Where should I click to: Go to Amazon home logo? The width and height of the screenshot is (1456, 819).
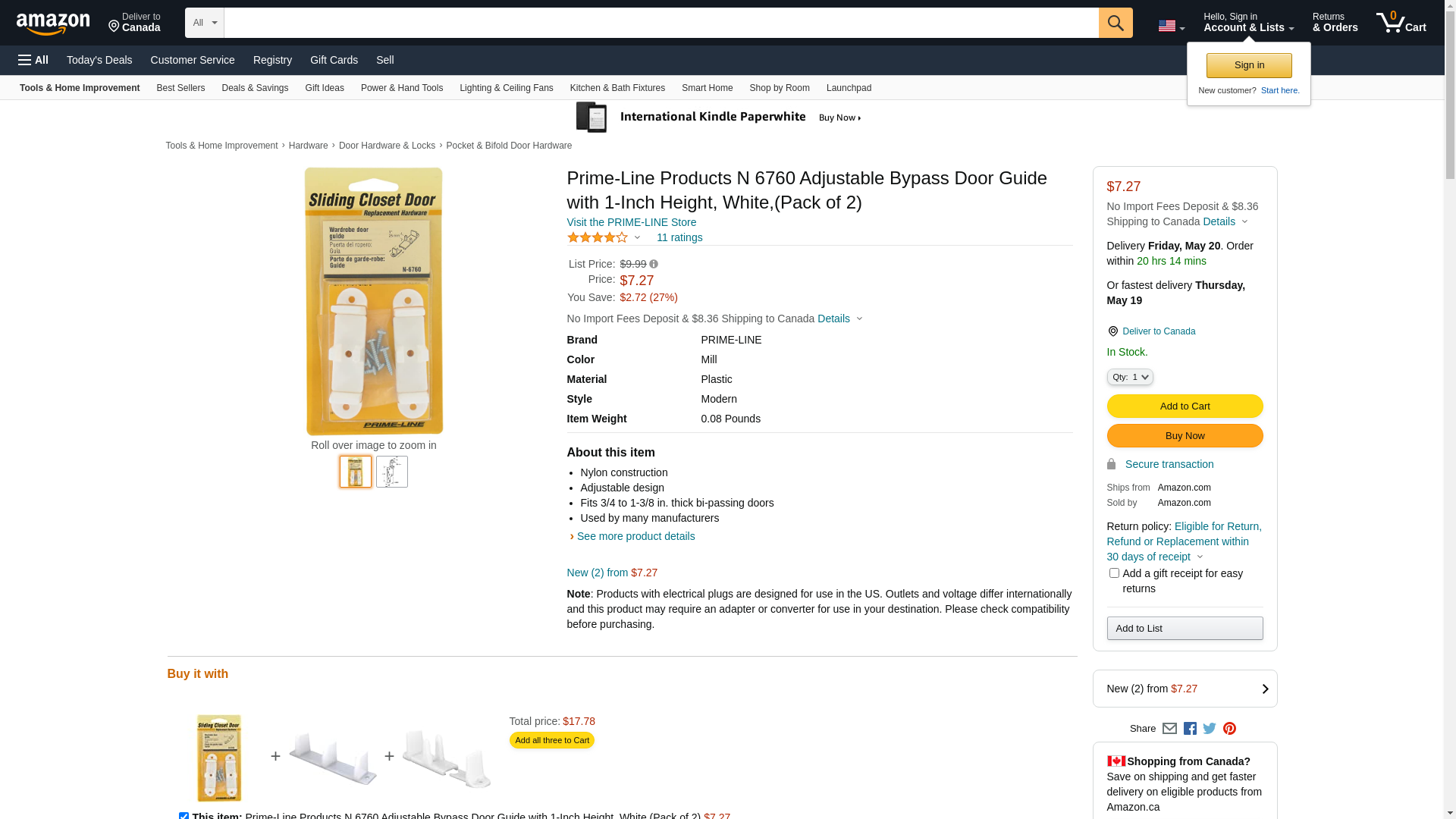pyautogui.click(x=53, y=24)
